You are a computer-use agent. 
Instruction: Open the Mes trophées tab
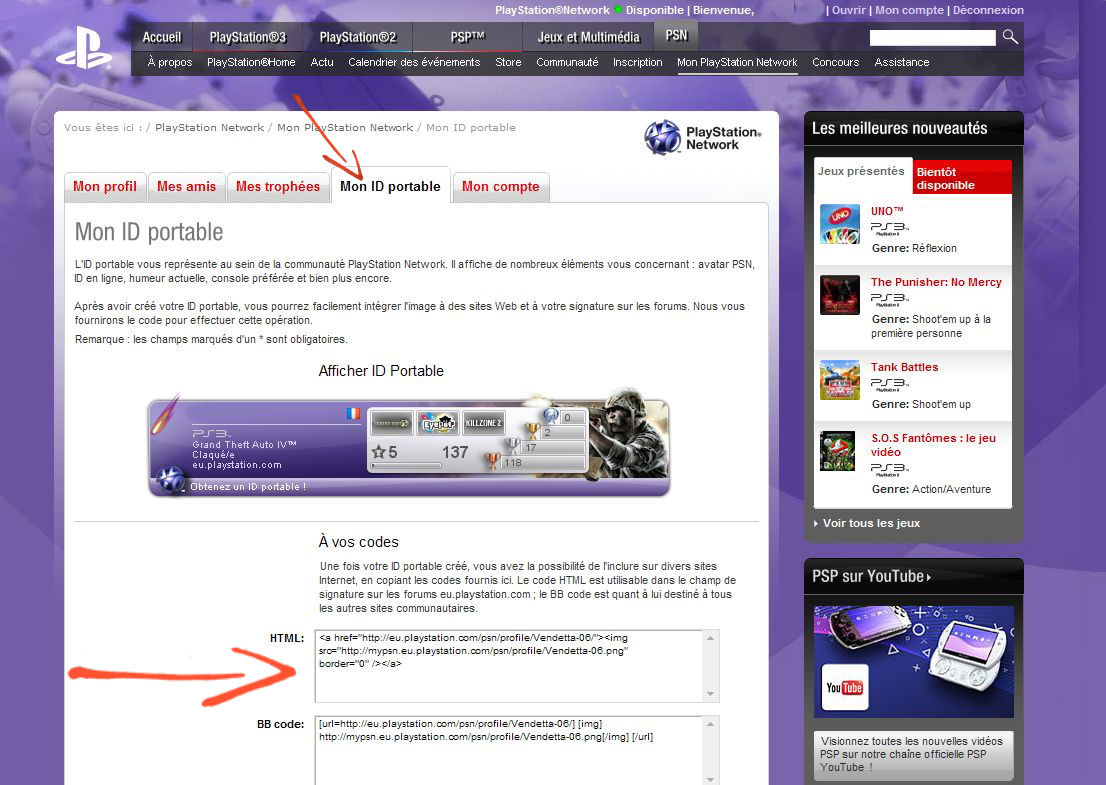point(278,187)
